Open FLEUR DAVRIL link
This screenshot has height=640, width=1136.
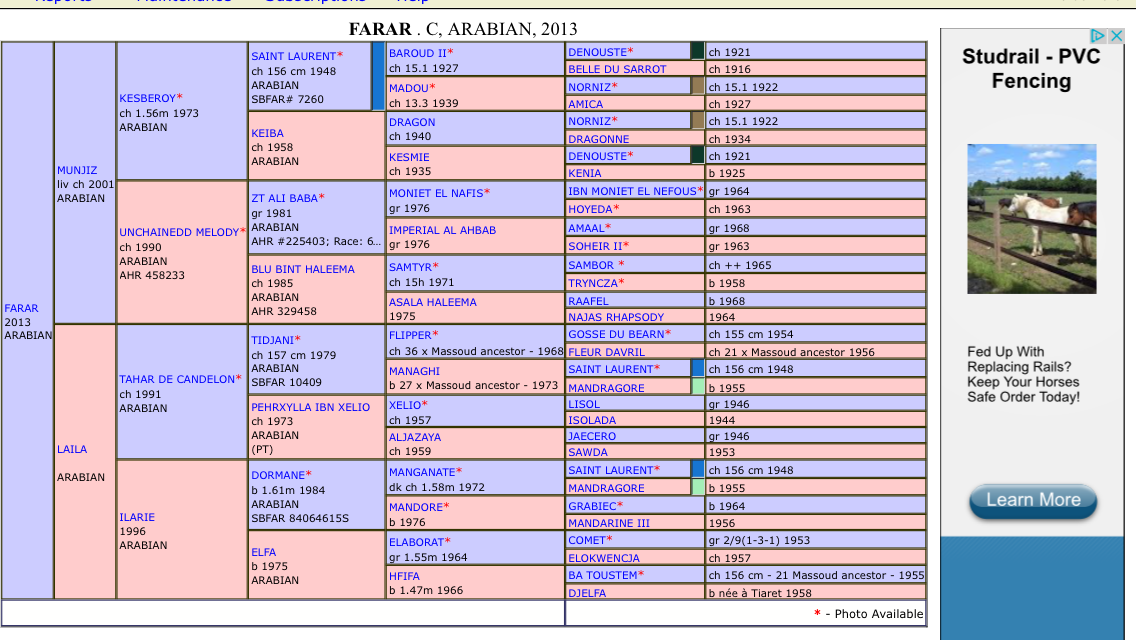[606, 352]
